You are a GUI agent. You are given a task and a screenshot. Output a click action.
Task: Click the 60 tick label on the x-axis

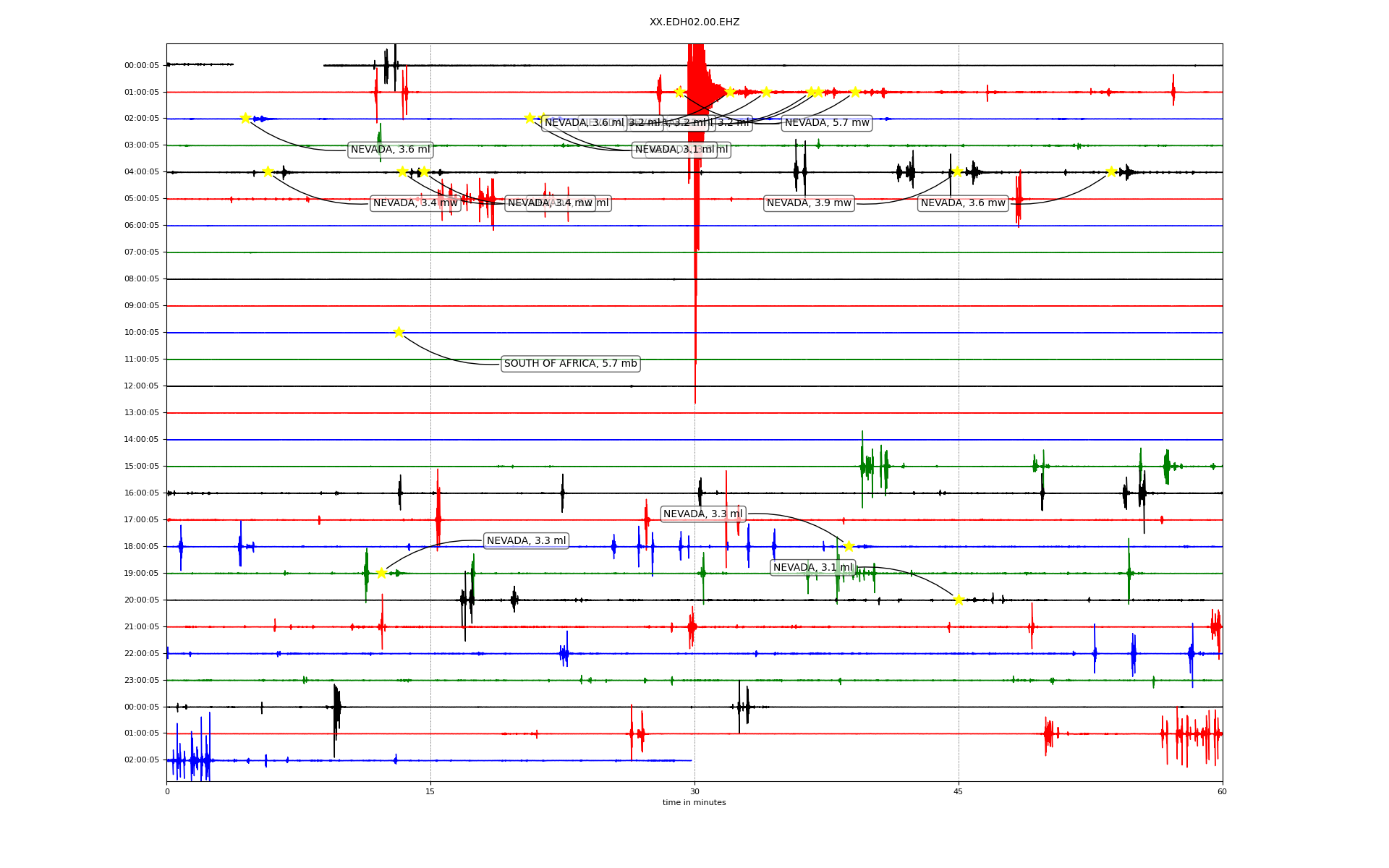(x=1222, y=791)
